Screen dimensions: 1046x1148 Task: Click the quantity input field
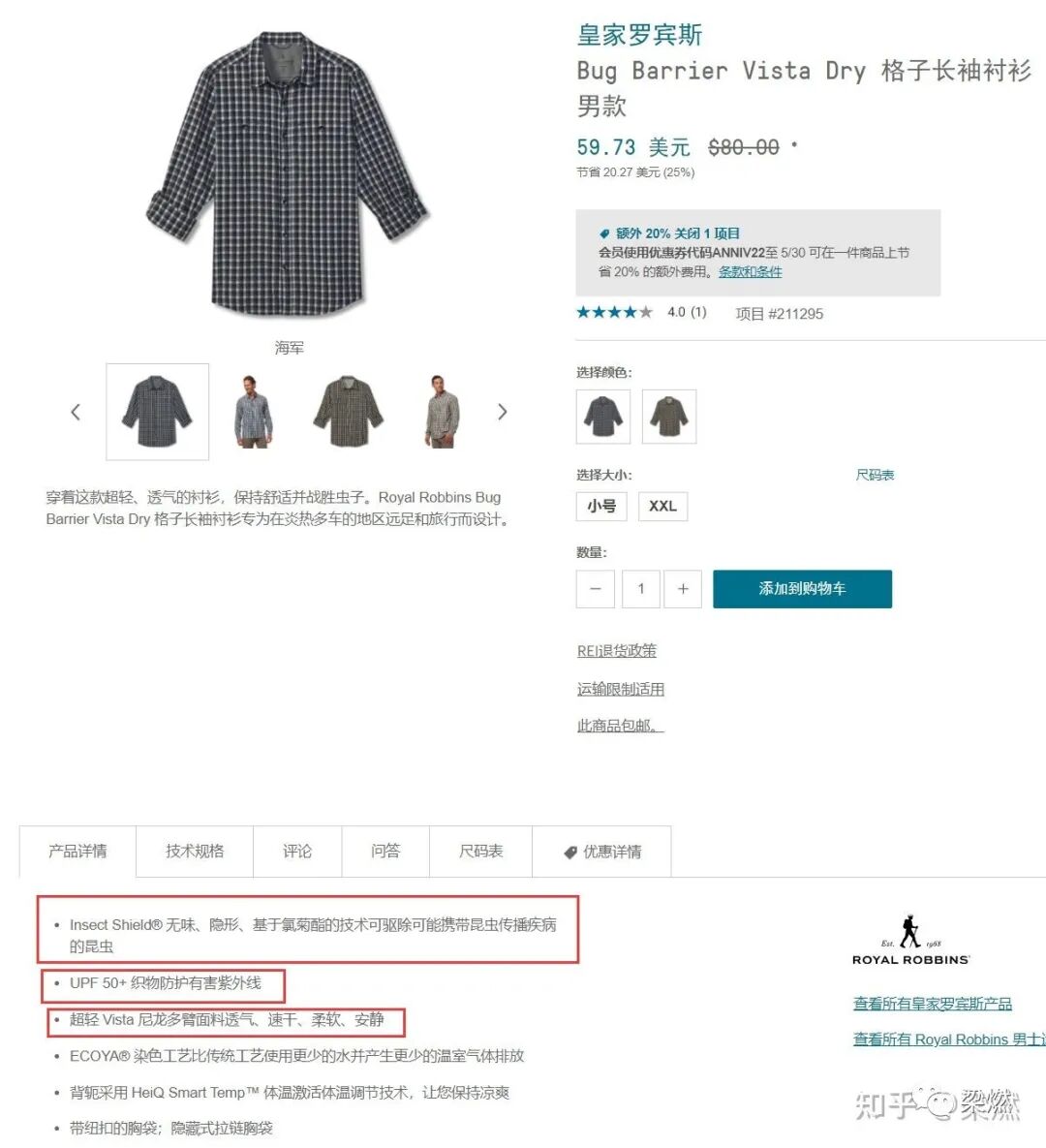click(640, 589)
